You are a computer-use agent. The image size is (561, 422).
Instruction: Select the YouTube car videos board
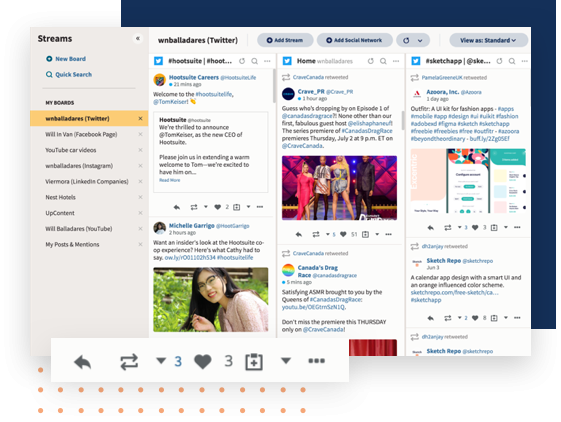tap(70, 150)
